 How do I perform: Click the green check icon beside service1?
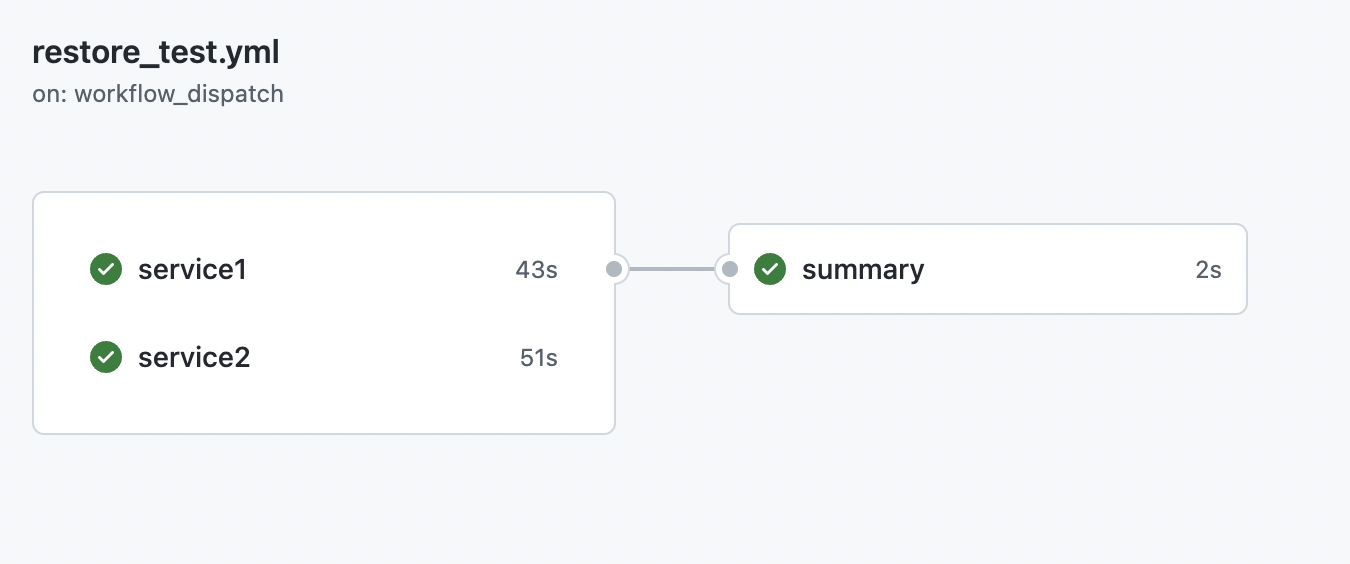(106, 269)
